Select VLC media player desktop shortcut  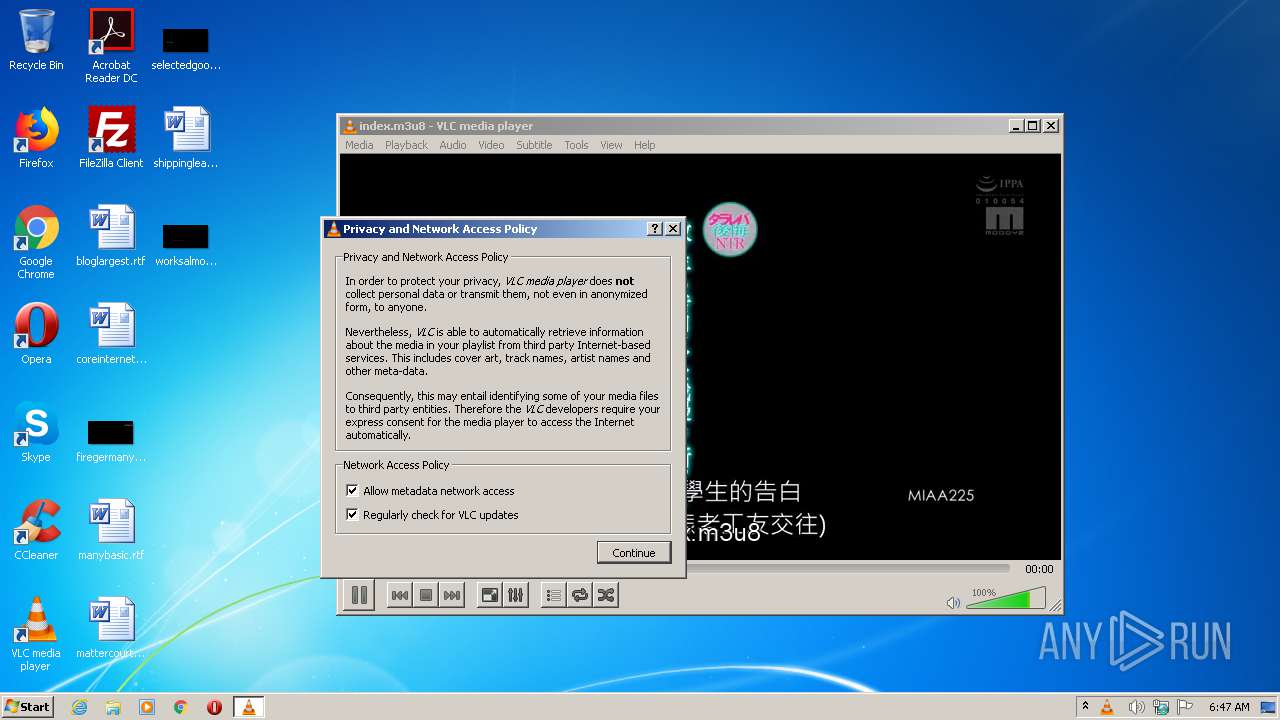[x=36, y=634]
